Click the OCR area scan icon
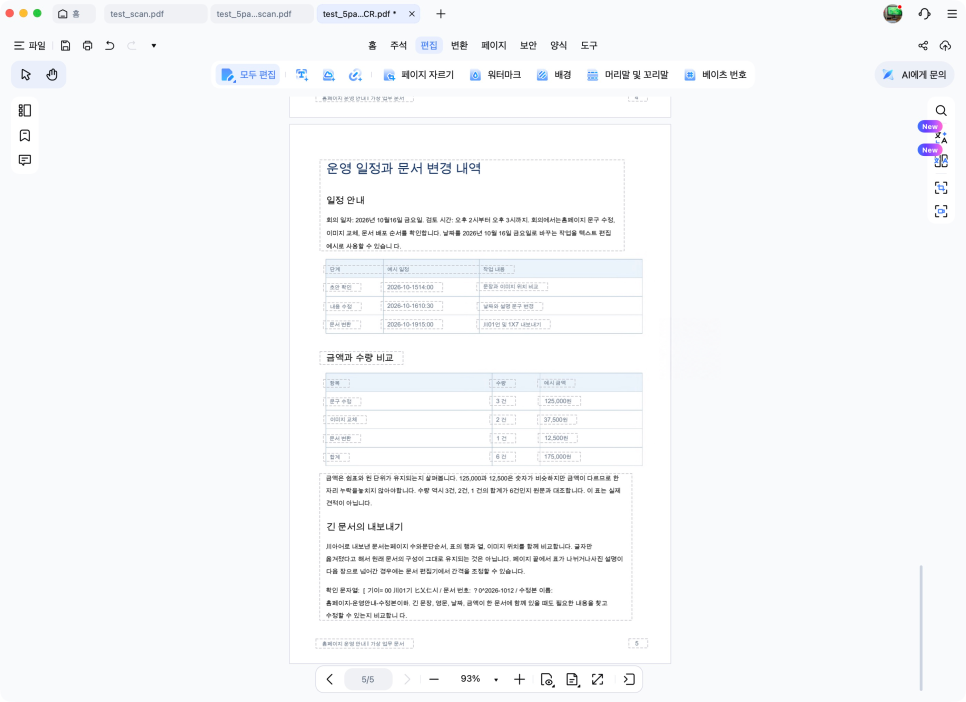The height and width of the screenshot is (702, 966). [x=941, y=187]
